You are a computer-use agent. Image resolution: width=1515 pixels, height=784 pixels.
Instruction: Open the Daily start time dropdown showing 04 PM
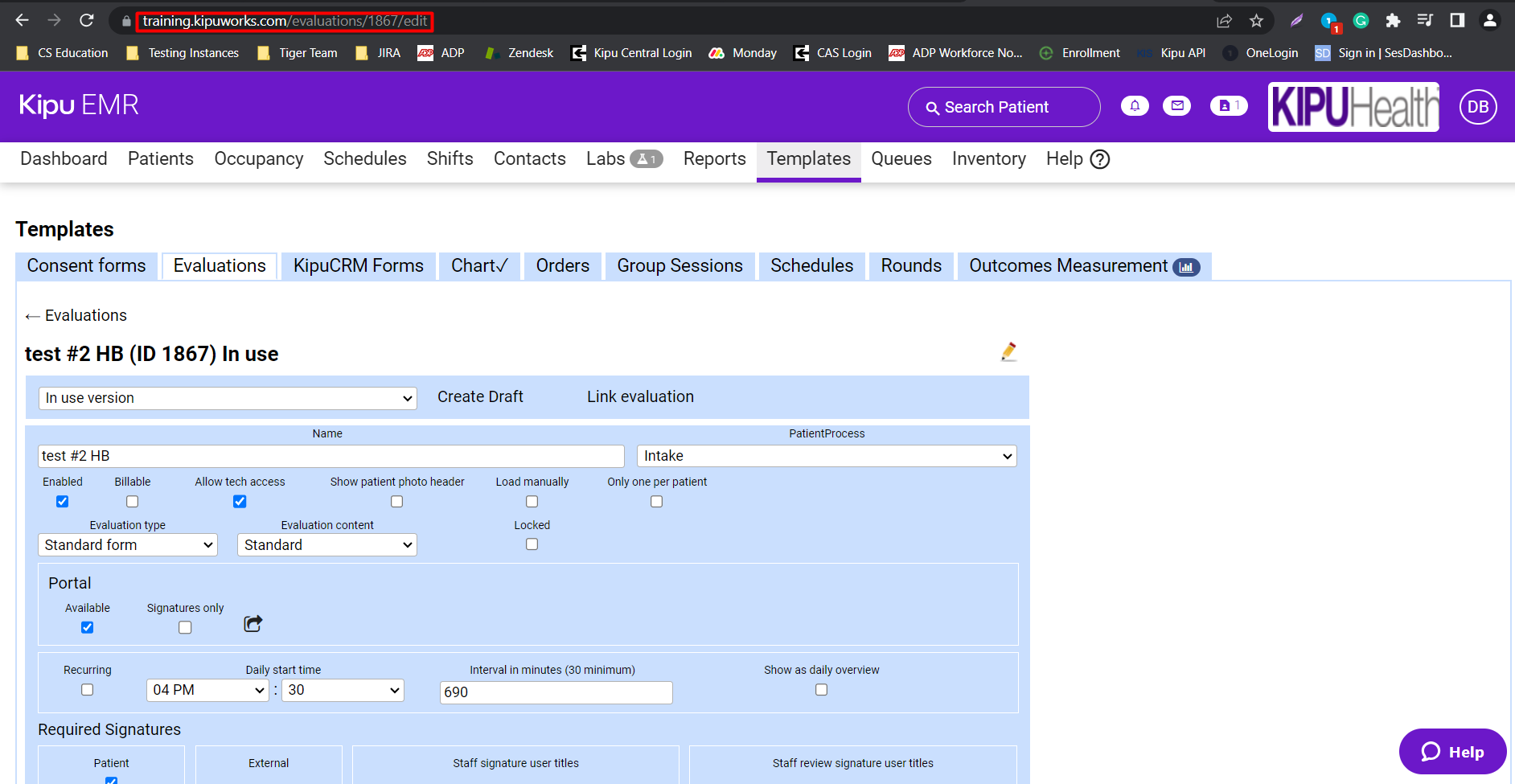pyautogui.click(x=207, y=690)
